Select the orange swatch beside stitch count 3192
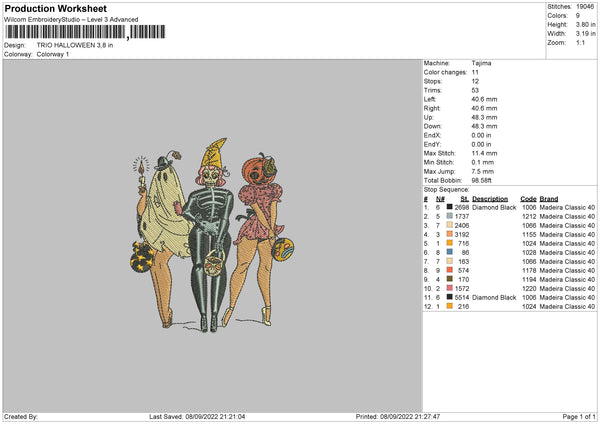This screenshot has height=424, width=600. 450,234
